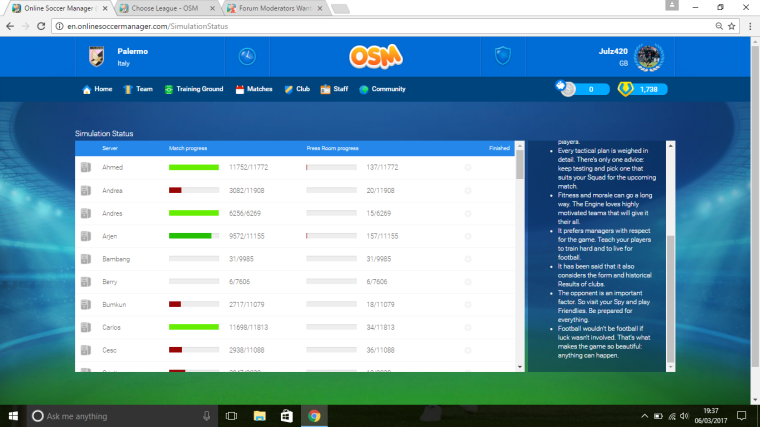This screenshot has height=427, width=760.
Task: Open the Club menu
Action: (297, 89)
